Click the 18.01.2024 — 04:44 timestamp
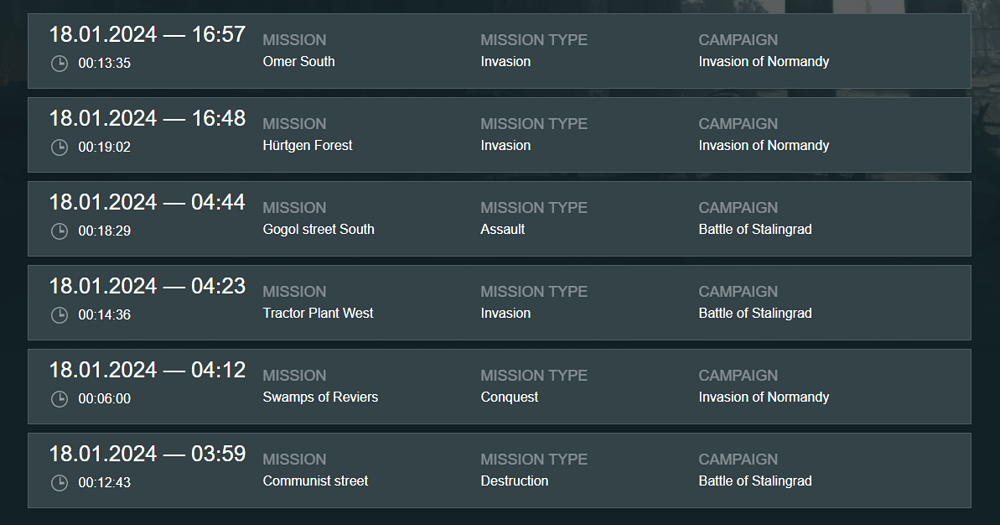 tap(147, 203)
